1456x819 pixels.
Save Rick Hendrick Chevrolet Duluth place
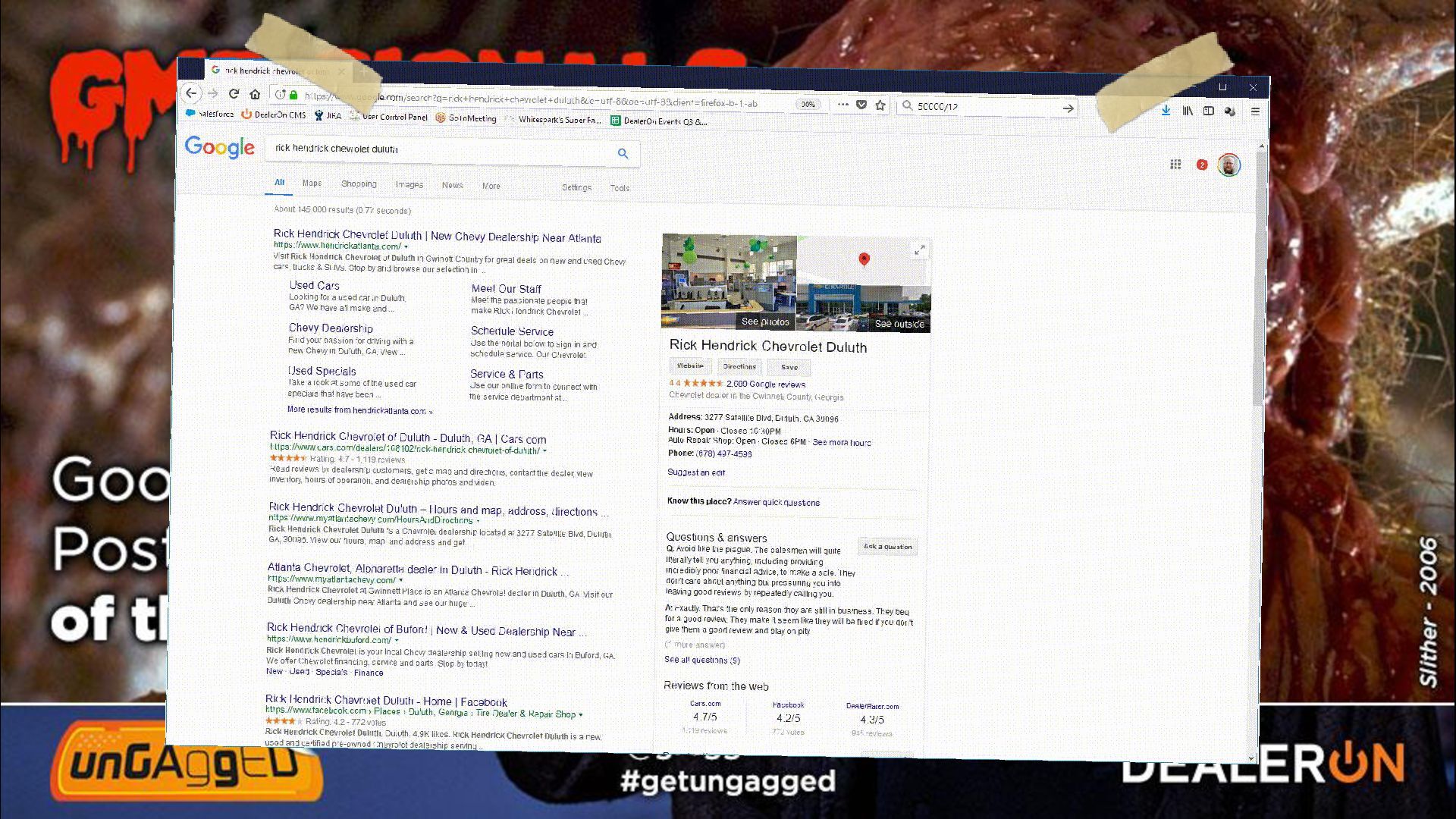point(789,367)
